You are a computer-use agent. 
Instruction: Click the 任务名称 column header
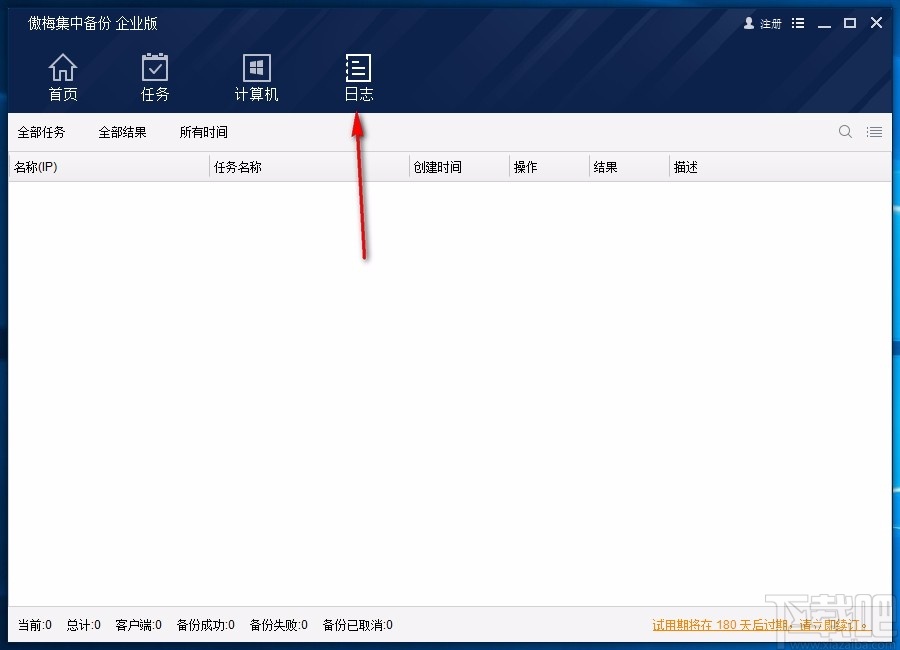[x=240, y=166]
